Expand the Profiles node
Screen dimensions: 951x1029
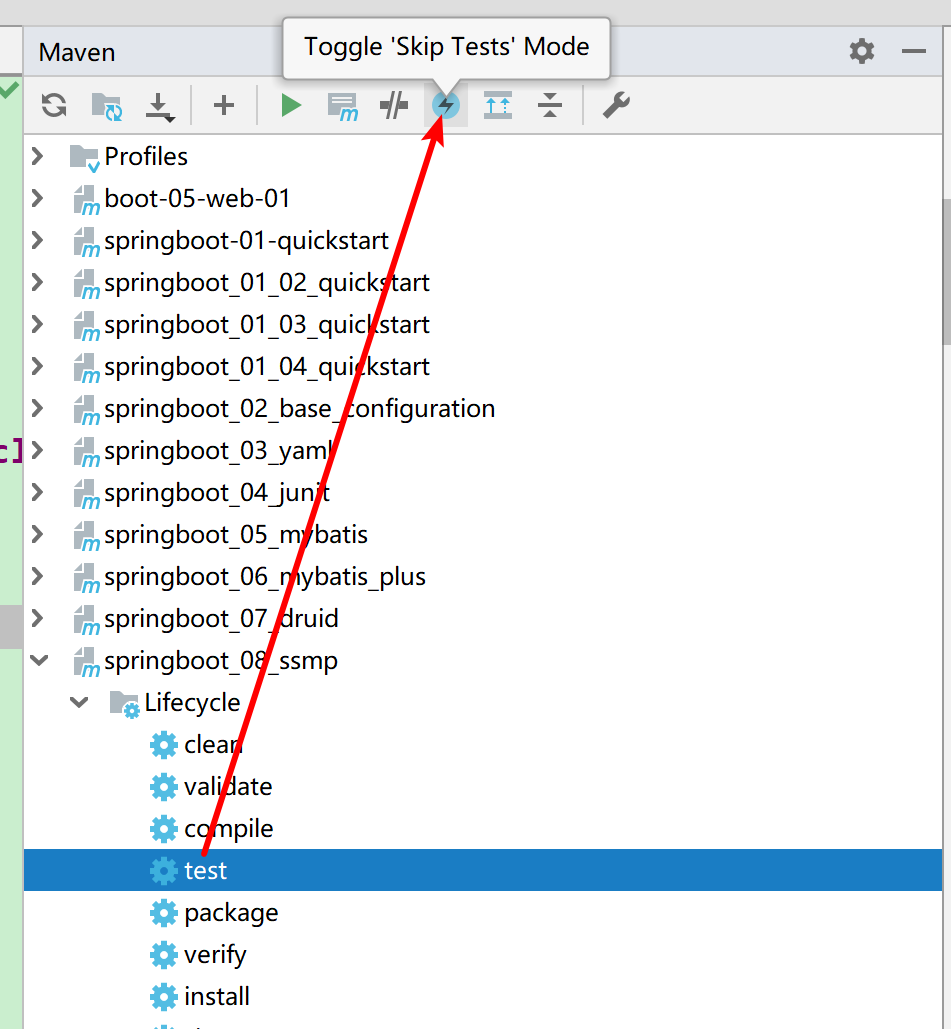38,157
